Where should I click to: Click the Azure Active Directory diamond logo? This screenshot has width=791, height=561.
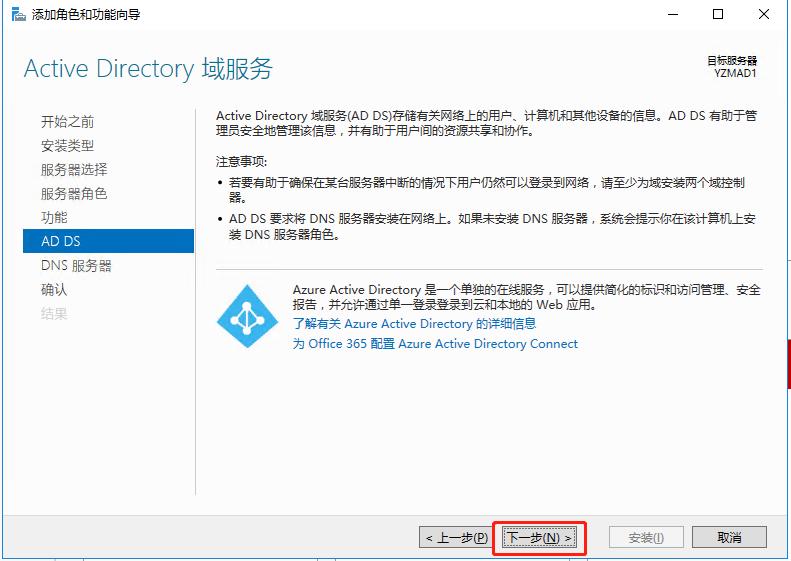[x=247, y=316]
